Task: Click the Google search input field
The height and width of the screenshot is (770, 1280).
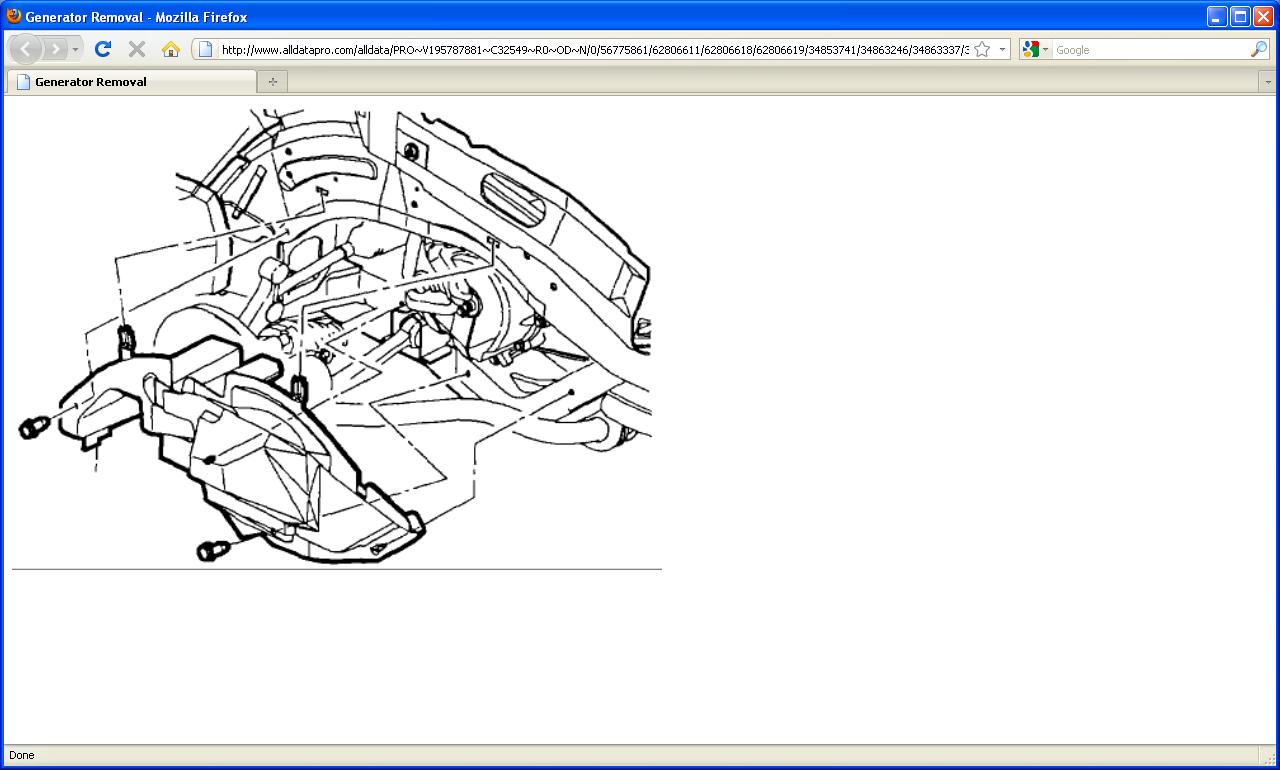Action: [x=1150, y=49]
